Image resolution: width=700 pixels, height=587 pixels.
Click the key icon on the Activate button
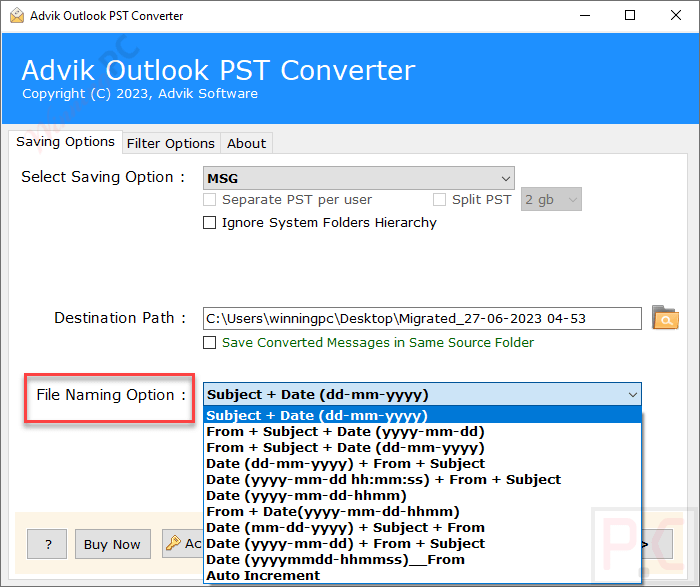pyautogui.click(x=173, y=543)
